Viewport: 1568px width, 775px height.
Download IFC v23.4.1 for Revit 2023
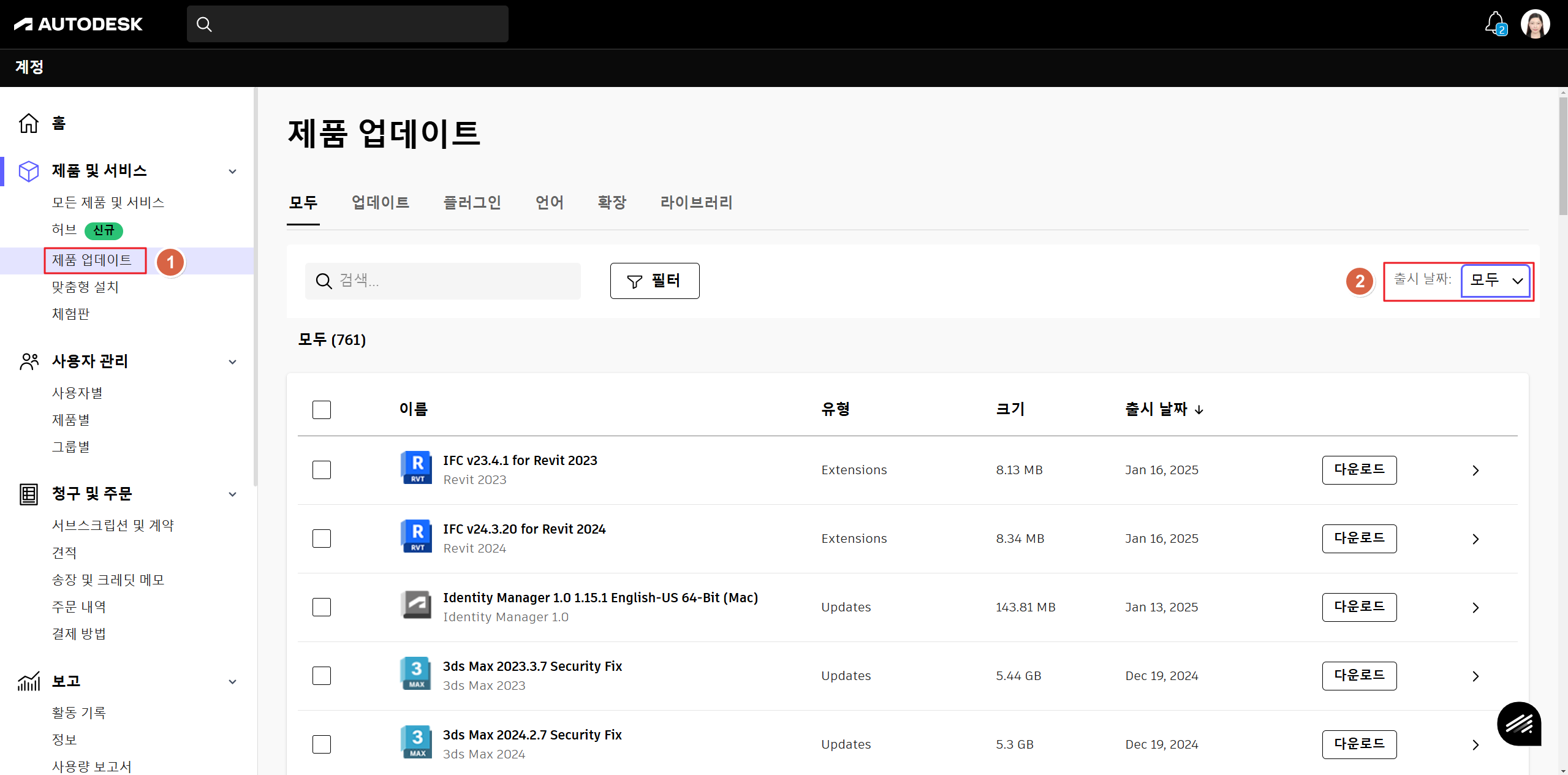click(1359, 470)
